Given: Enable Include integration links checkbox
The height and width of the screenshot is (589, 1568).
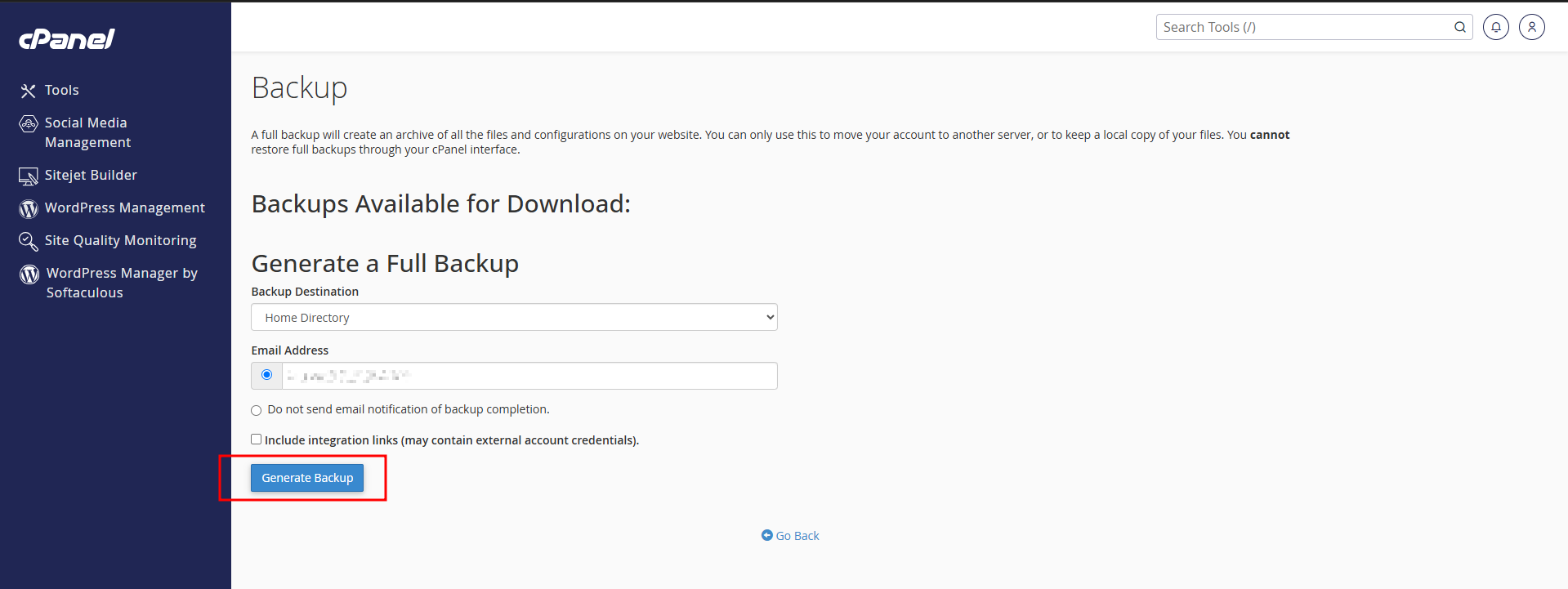Looking at the screenshot, I should 257,440.
